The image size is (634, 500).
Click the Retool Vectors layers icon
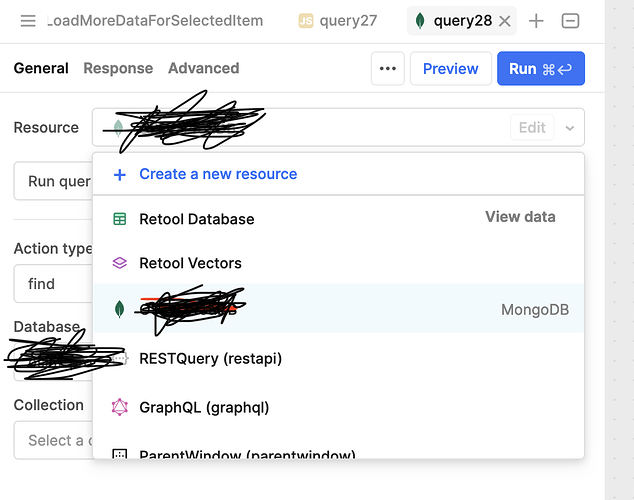pyautogui.click(x=120, y=263)
